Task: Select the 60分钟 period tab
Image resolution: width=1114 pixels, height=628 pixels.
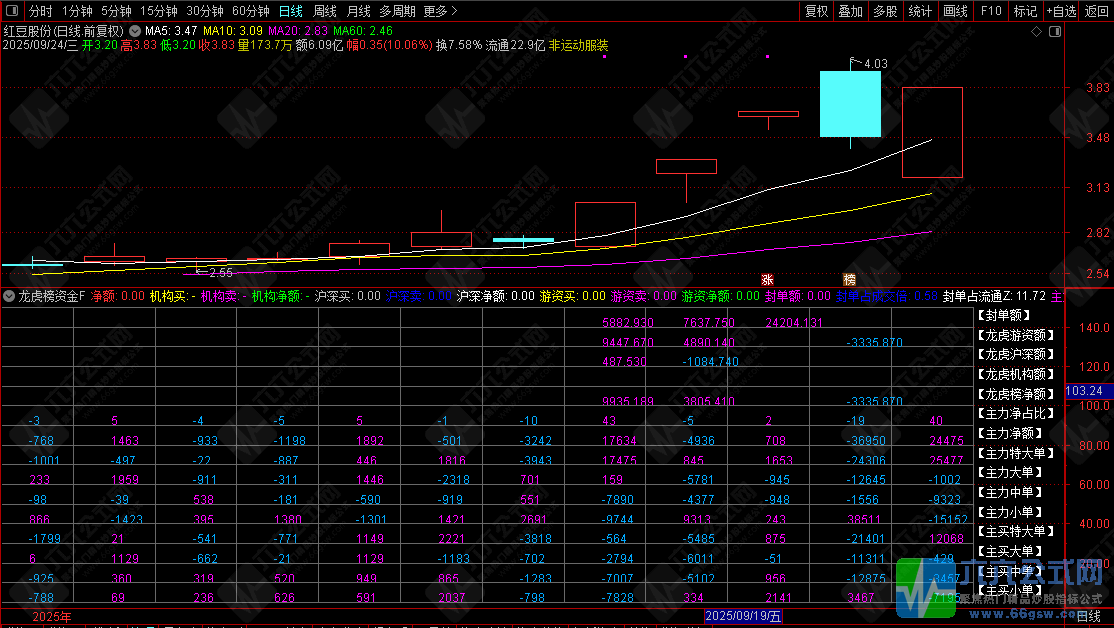Action: coord(252,11)
